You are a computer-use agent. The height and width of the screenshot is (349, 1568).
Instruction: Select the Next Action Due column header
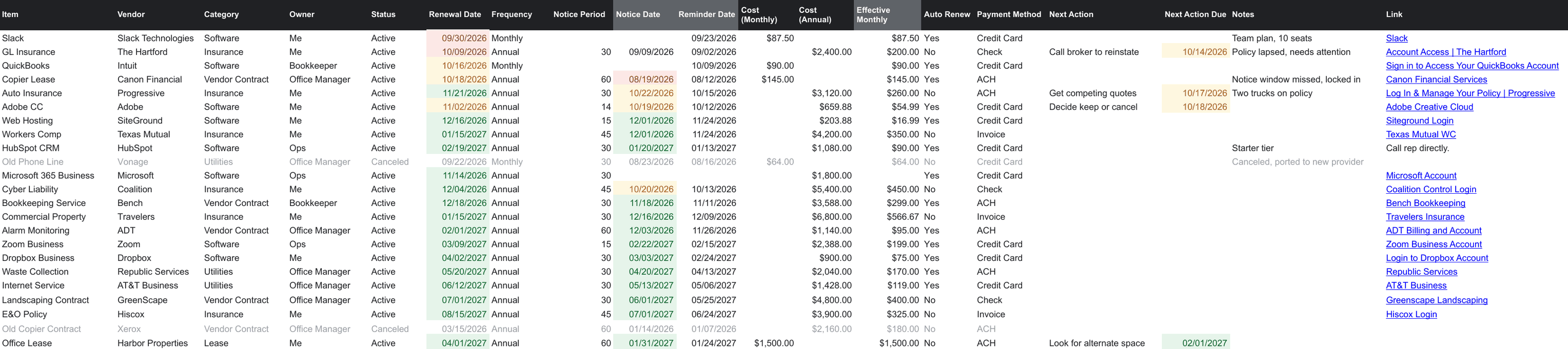pos(1195,14)
